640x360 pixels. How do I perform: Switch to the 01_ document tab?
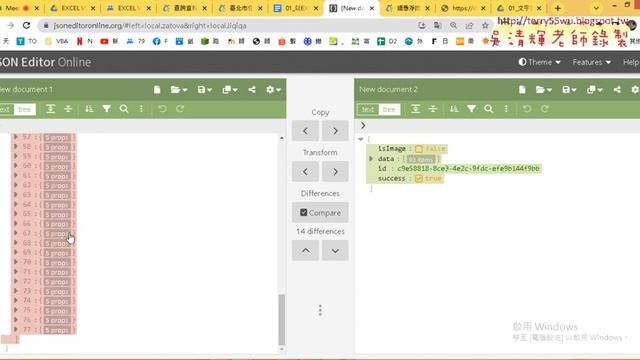(x=296, y=8)
